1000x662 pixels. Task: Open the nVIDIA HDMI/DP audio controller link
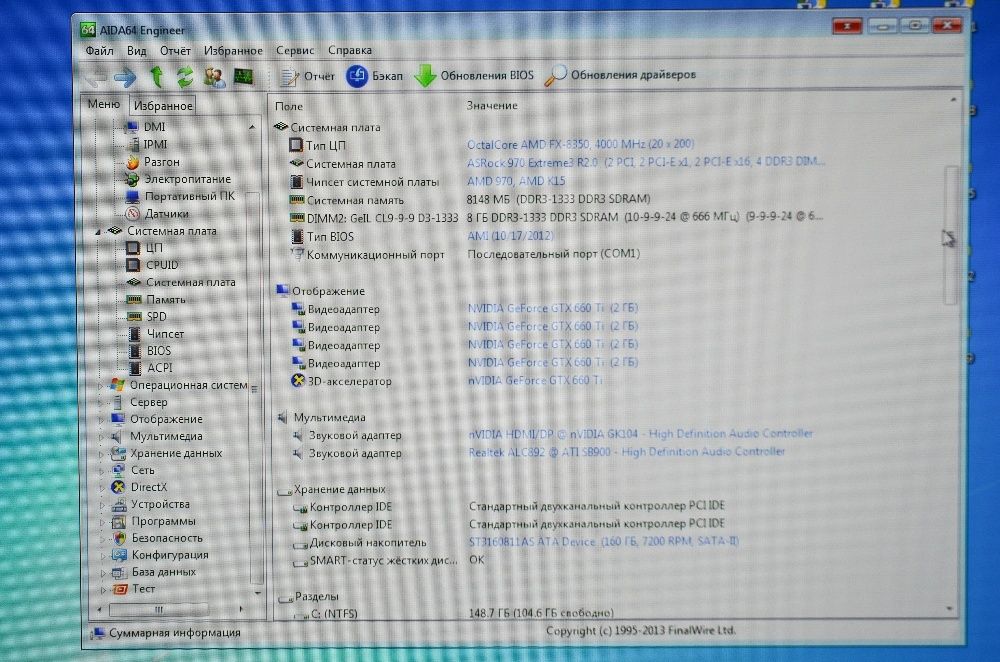[x=640, y=434]
